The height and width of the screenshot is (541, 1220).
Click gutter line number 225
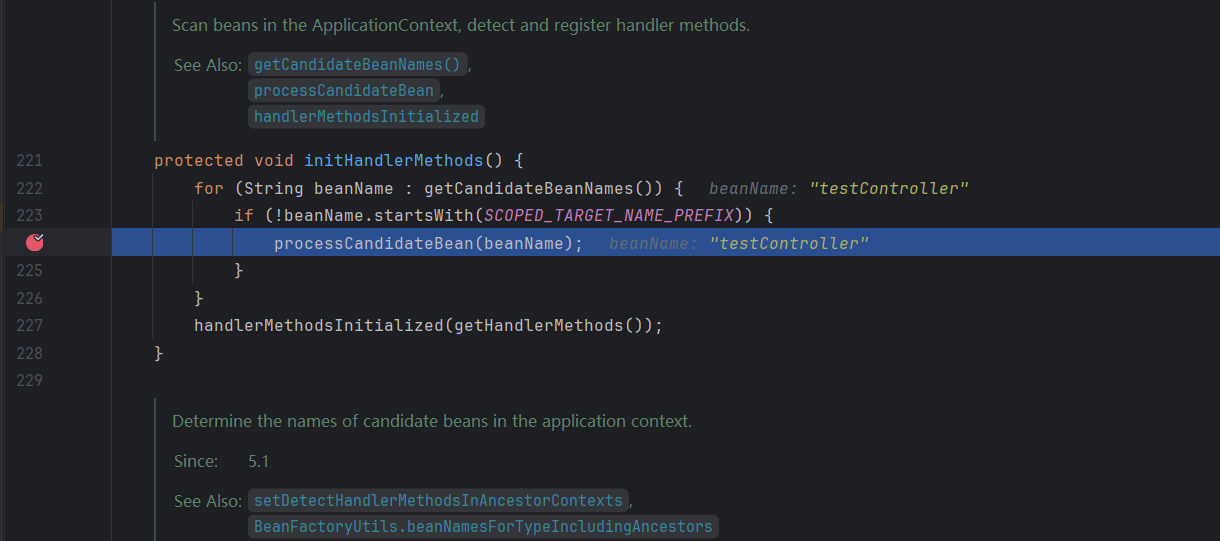click(30, 270)
